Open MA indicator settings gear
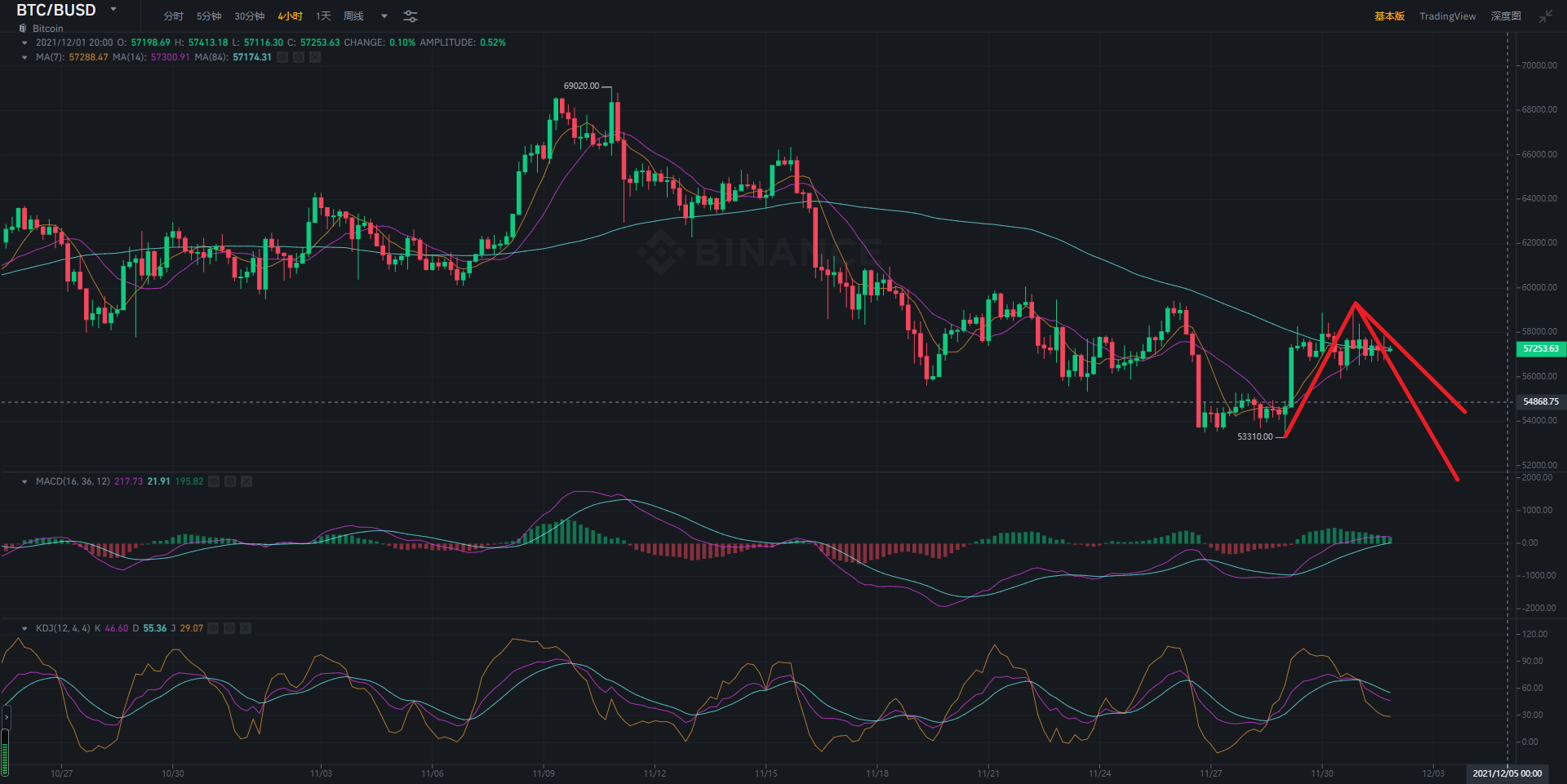This screenshot has width=1567, height=784. coord(299,57)
